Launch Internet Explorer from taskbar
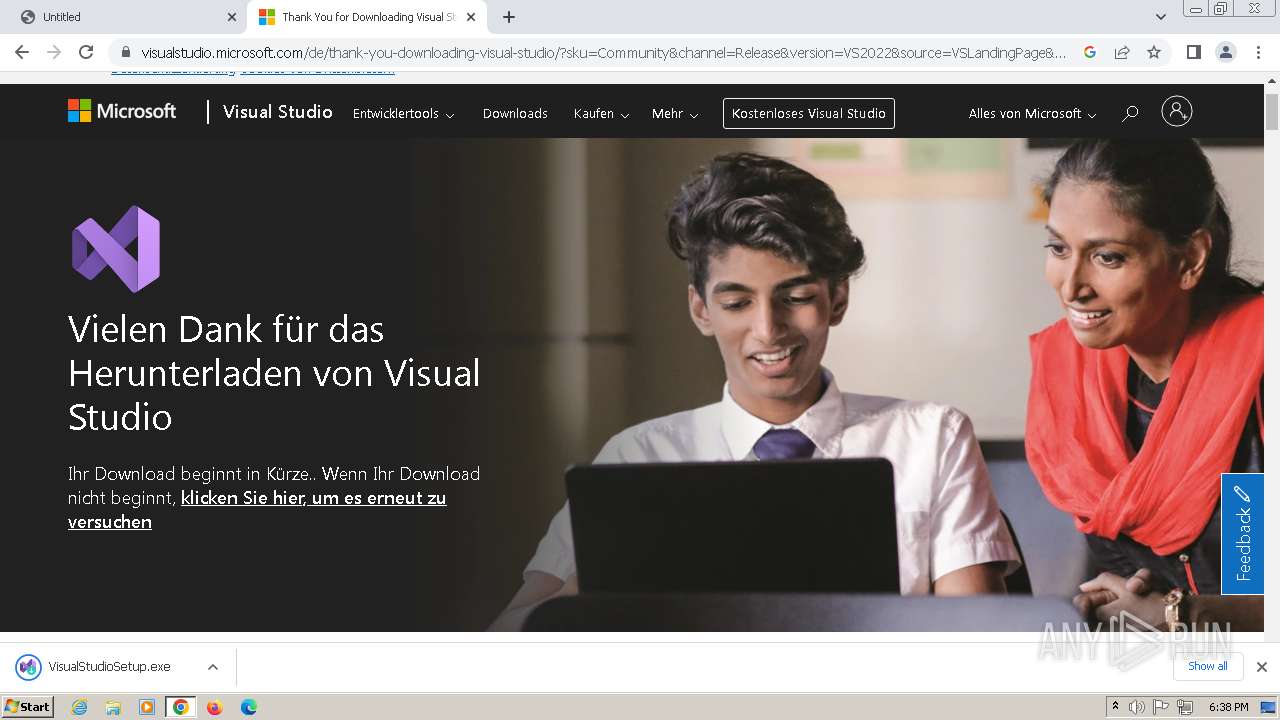 (79, 707)
